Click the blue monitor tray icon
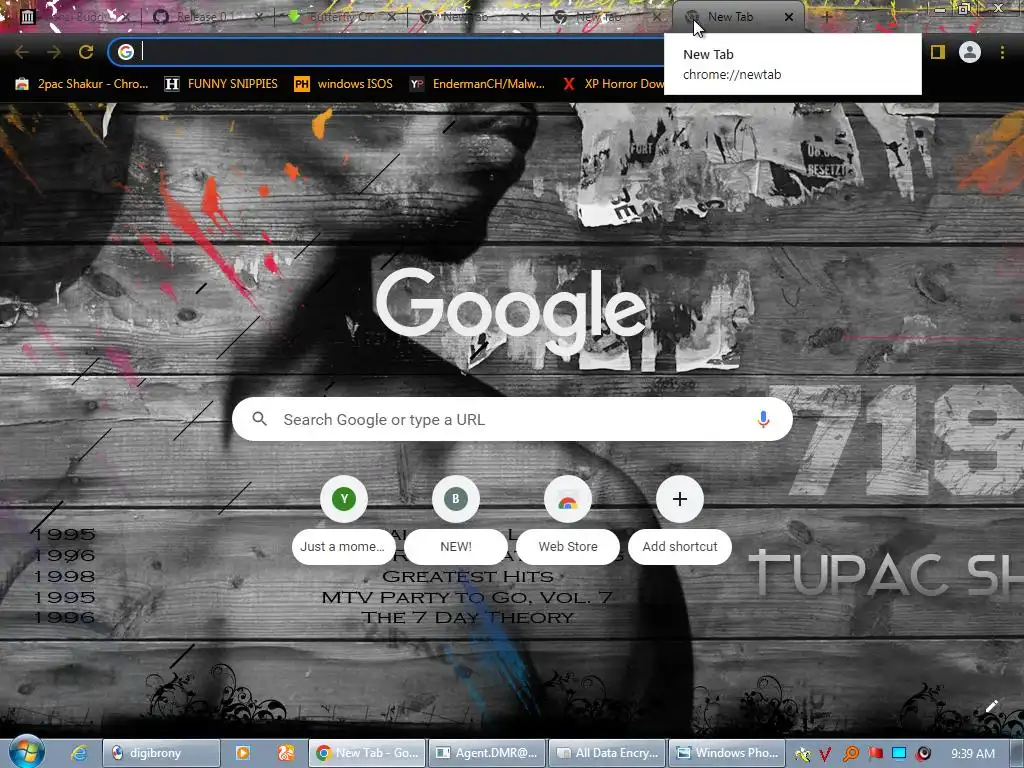Viewport: 1024px width, 768px height. pos(899,754)
